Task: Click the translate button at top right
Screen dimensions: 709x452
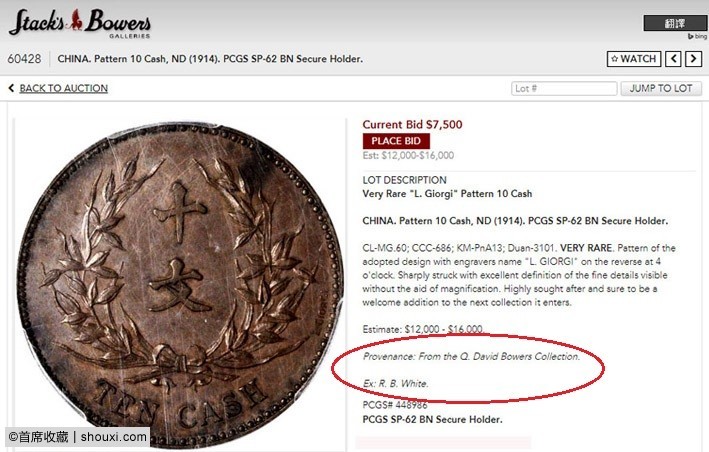Action: coord(675,24)
